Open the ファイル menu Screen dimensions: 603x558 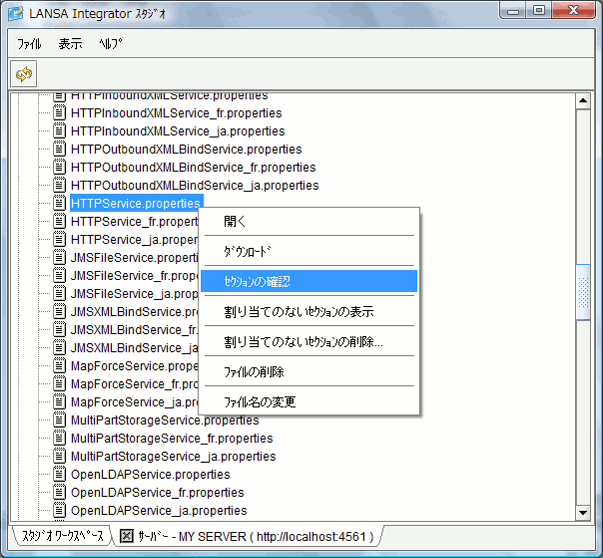point(29,44)
